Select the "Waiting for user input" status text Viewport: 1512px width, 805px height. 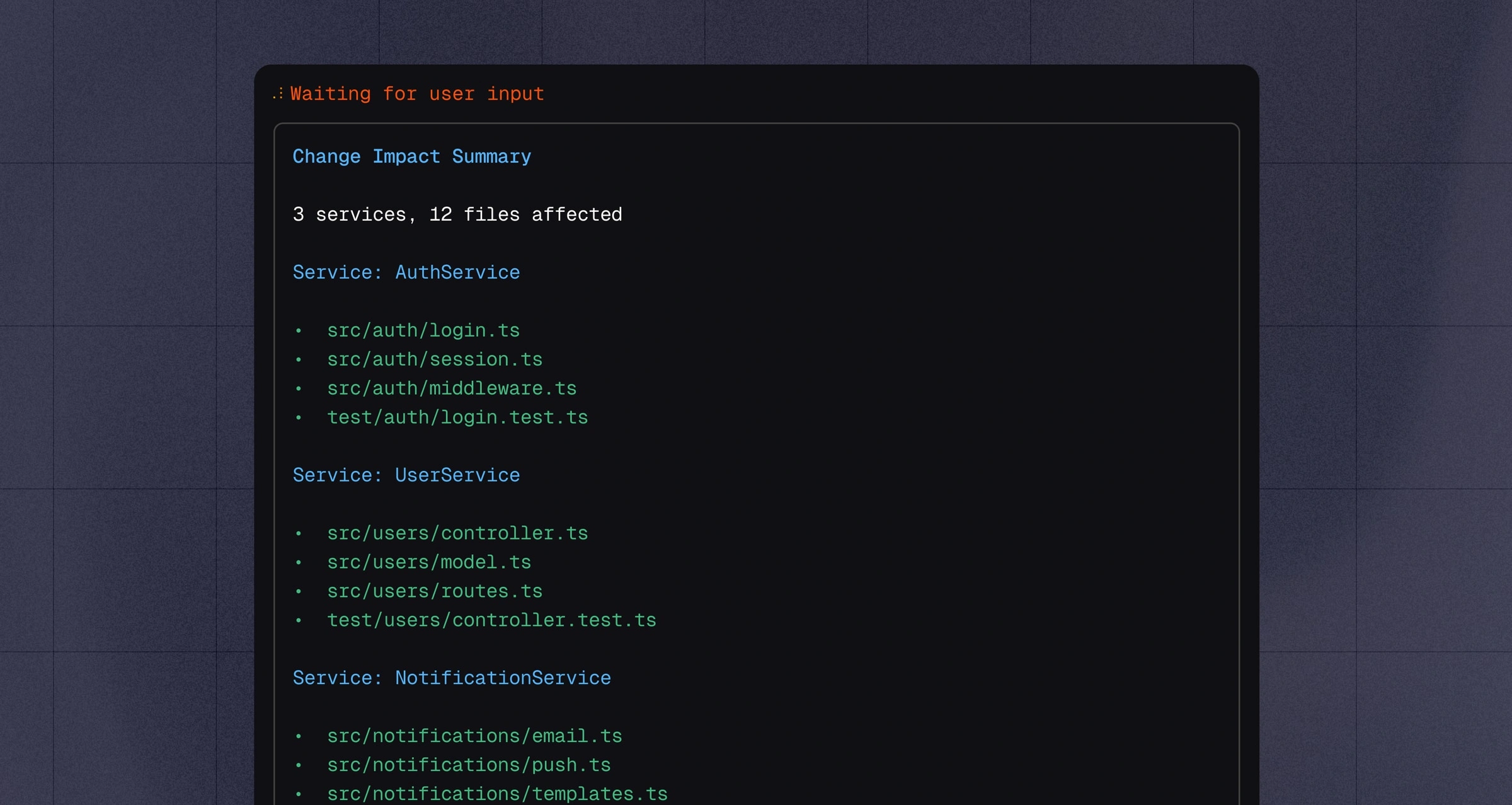pos(416,94)
